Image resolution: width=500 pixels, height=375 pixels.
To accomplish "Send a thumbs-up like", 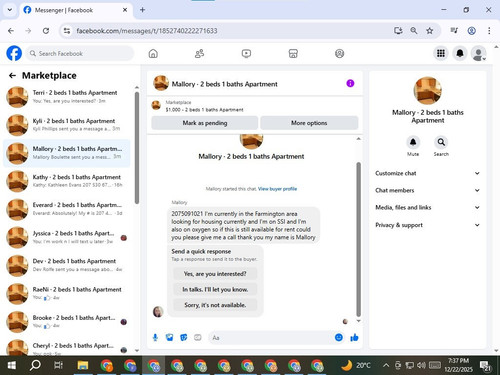I will [x=354, y=338].
